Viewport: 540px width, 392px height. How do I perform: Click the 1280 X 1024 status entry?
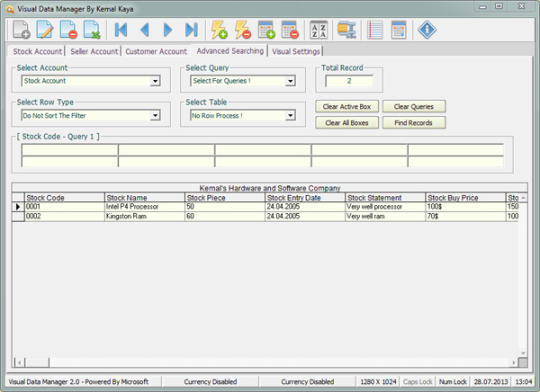coord(378,382)
